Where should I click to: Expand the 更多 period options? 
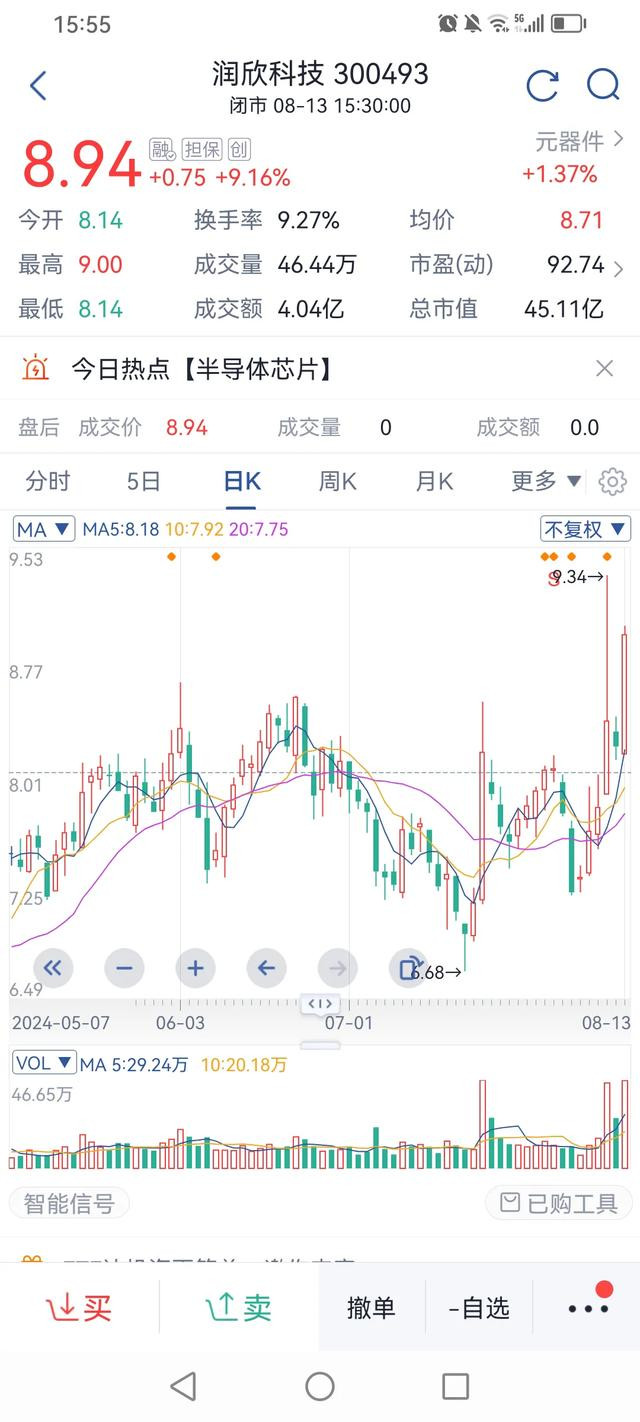coord(546,482)
